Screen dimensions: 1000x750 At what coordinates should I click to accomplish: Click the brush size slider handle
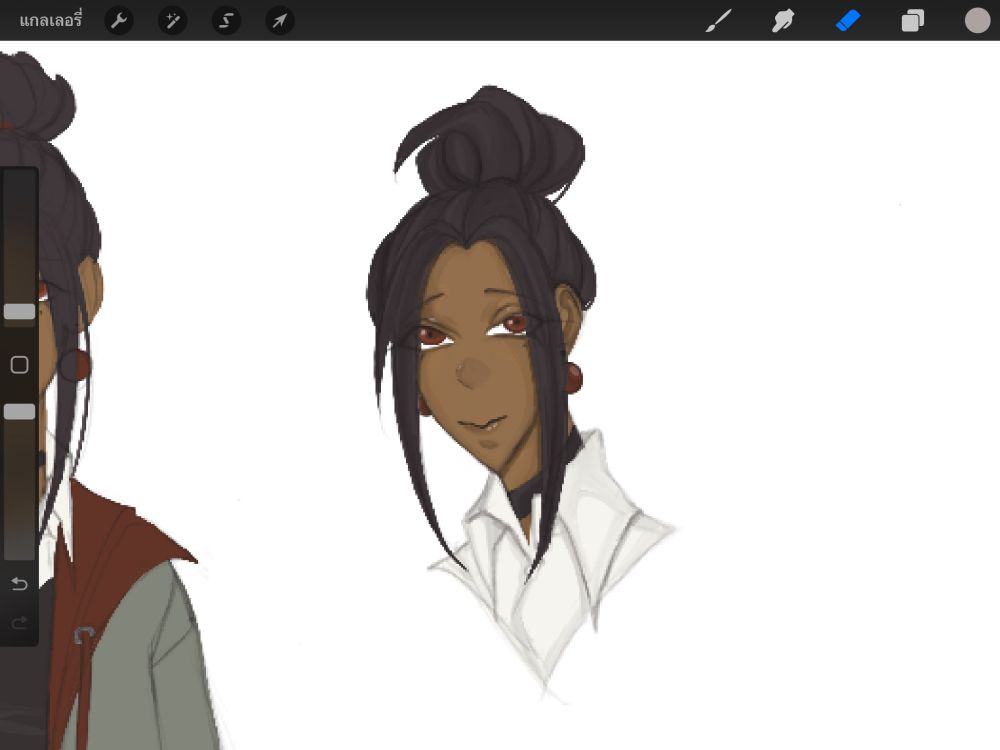click(19, 312)
